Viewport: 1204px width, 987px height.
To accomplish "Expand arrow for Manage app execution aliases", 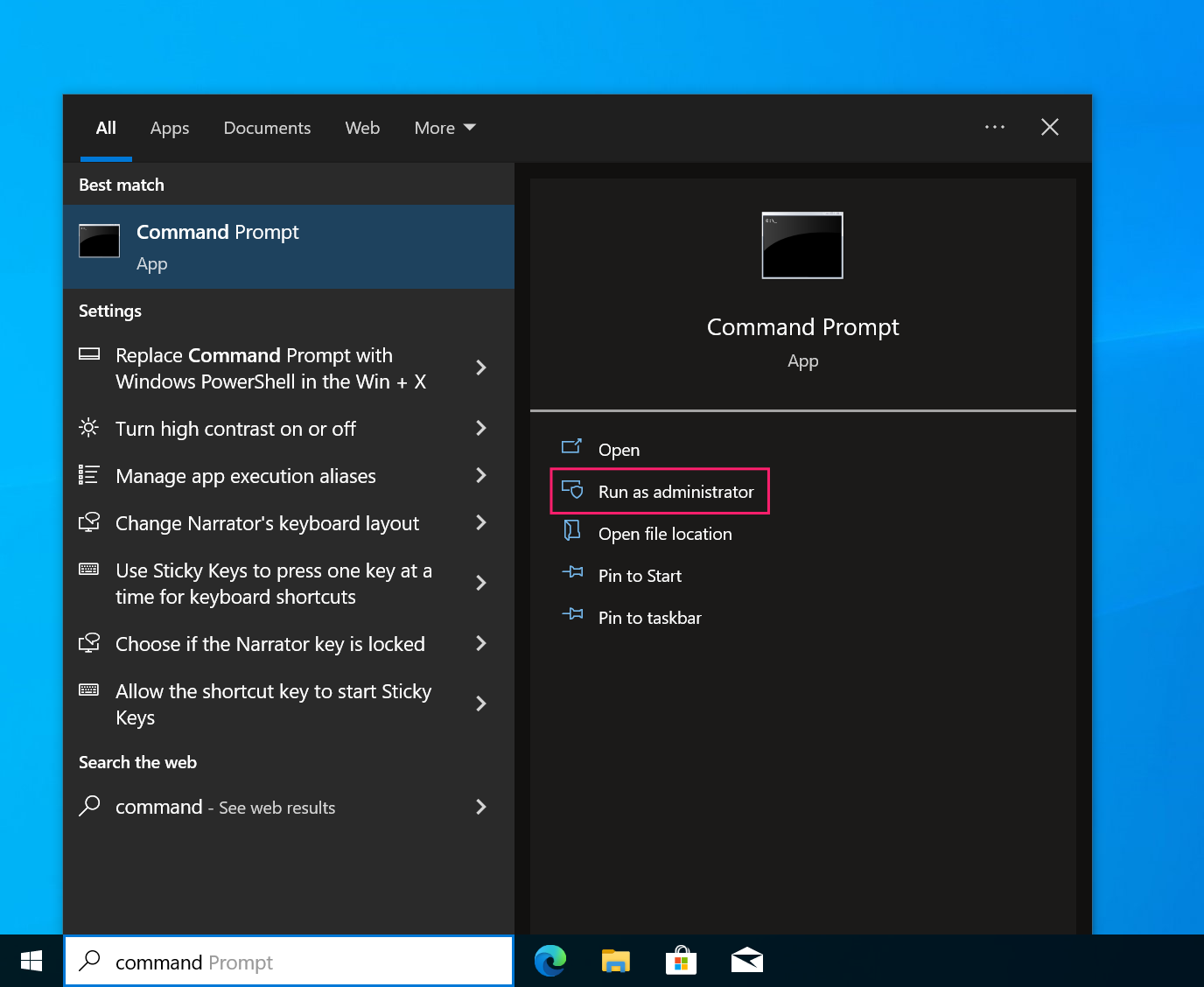I will pyautogui.click(x=480, y=475).
